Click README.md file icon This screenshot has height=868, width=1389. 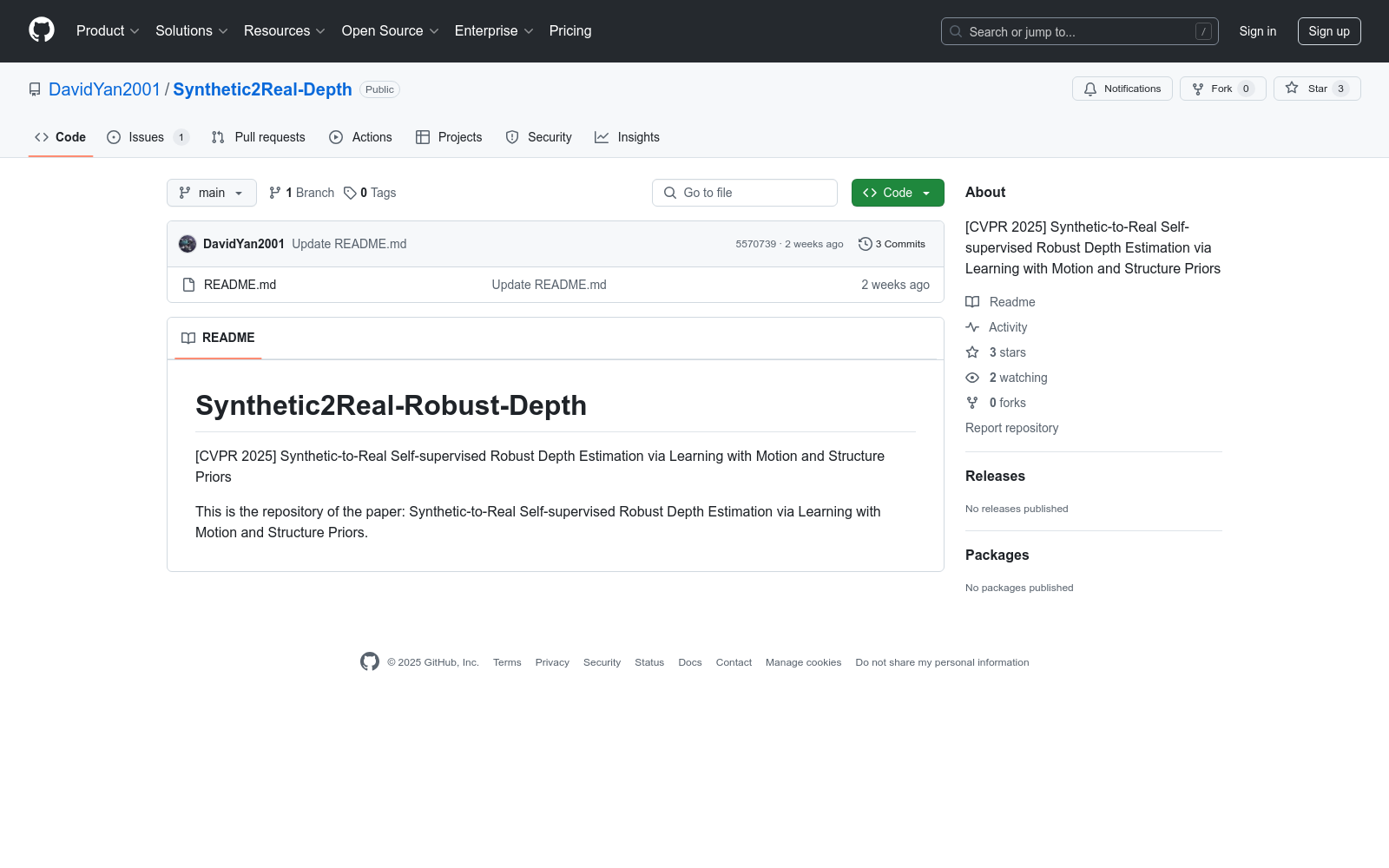pyautogui.click(x=188, y=285)
